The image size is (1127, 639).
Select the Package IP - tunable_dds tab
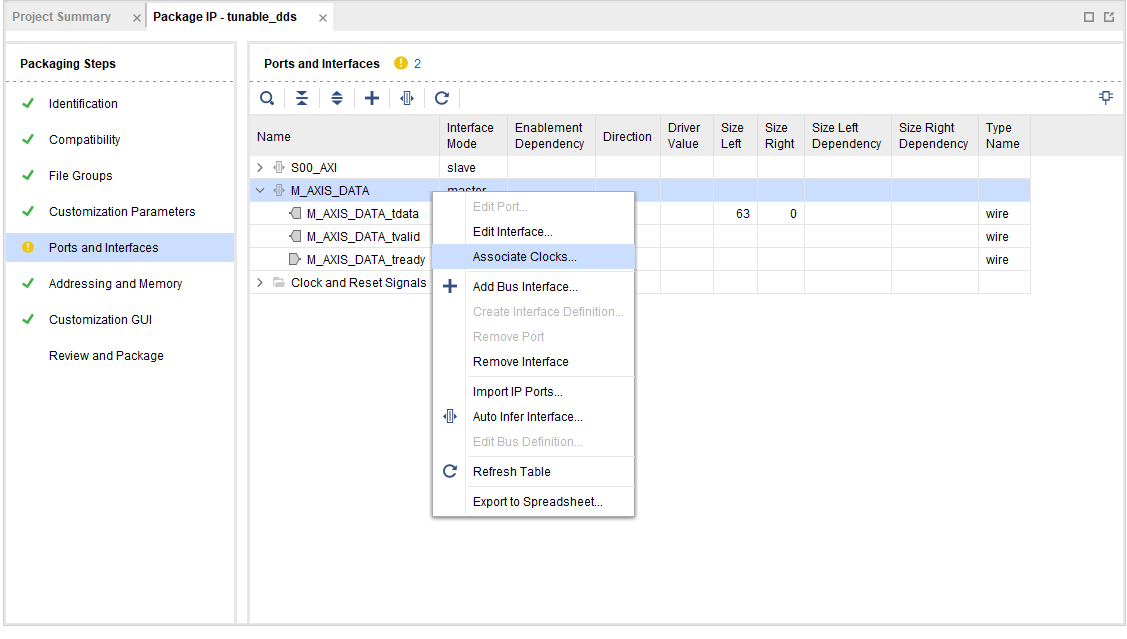(225, 17)
